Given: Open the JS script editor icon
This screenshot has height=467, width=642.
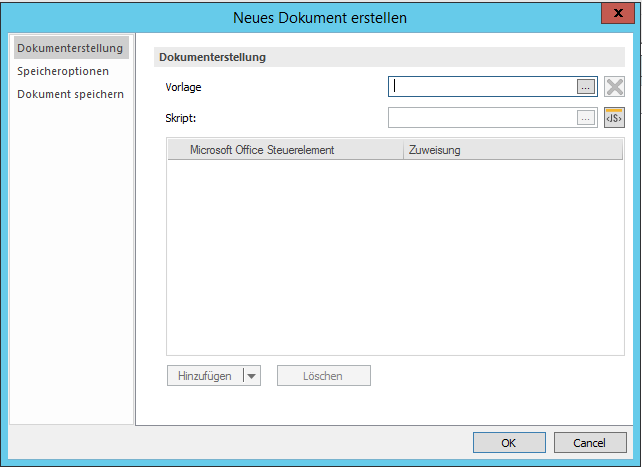Looking at the screenshot, I should (615, 118).
